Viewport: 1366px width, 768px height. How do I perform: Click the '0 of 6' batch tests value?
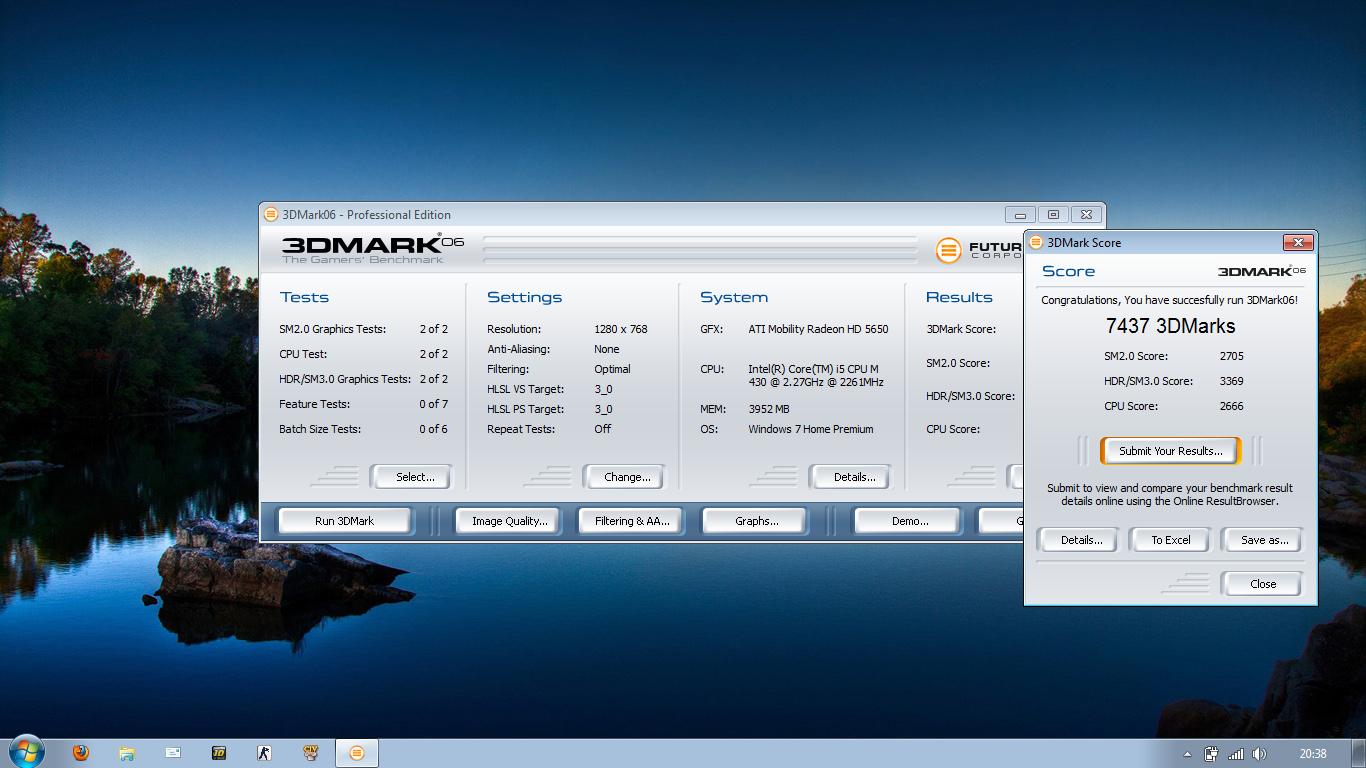[433, 429]
